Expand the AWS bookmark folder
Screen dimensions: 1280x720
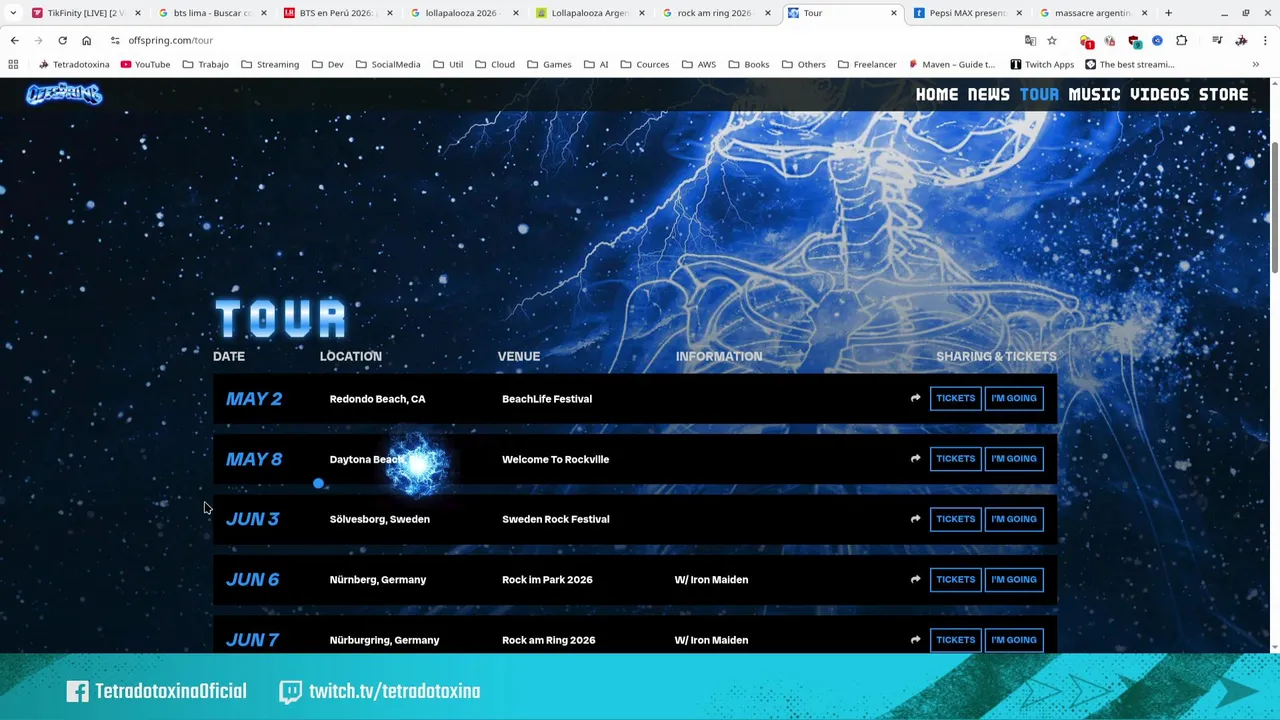[697, 64]
